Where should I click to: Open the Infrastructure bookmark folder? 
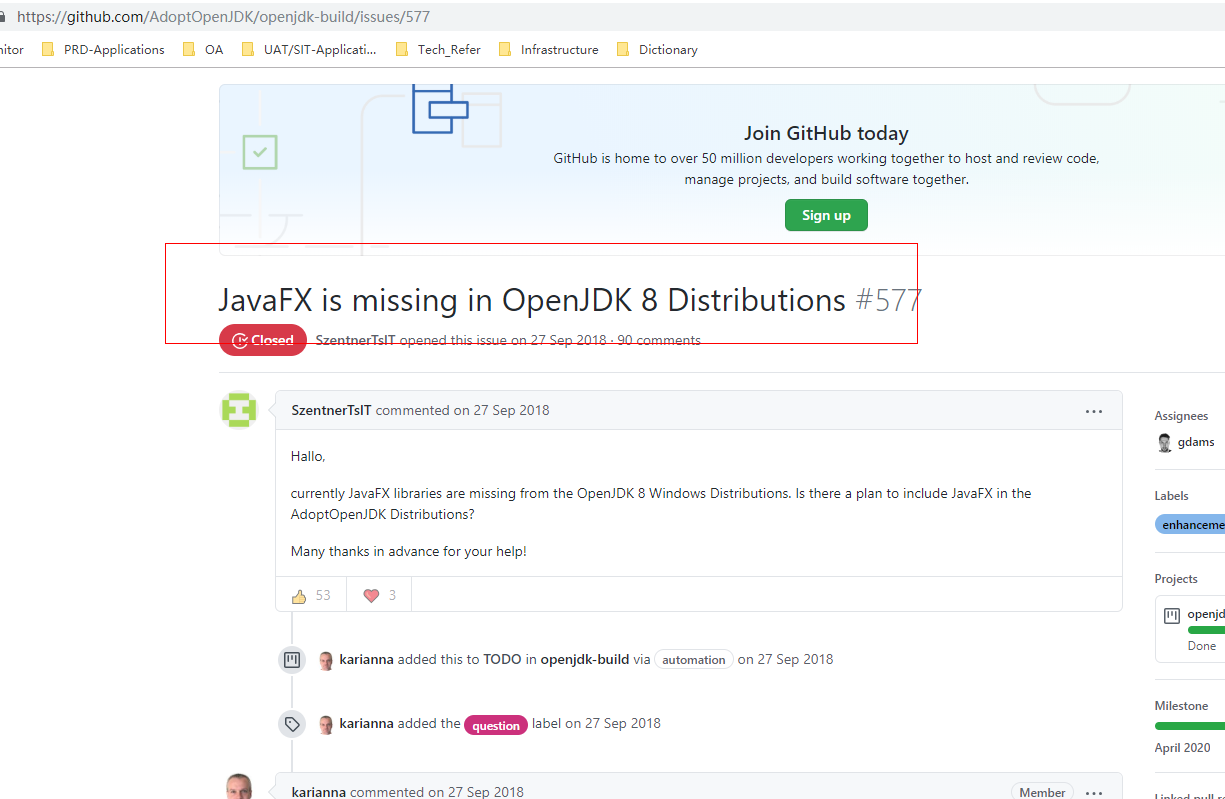click(x=548, y=49)
